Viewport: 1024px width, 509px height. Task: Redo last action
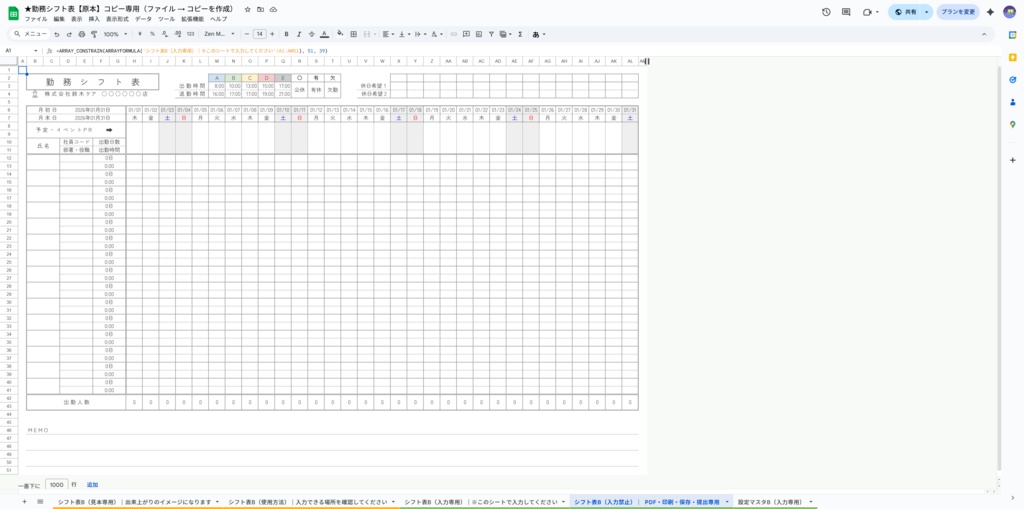[x=69, y=34]
